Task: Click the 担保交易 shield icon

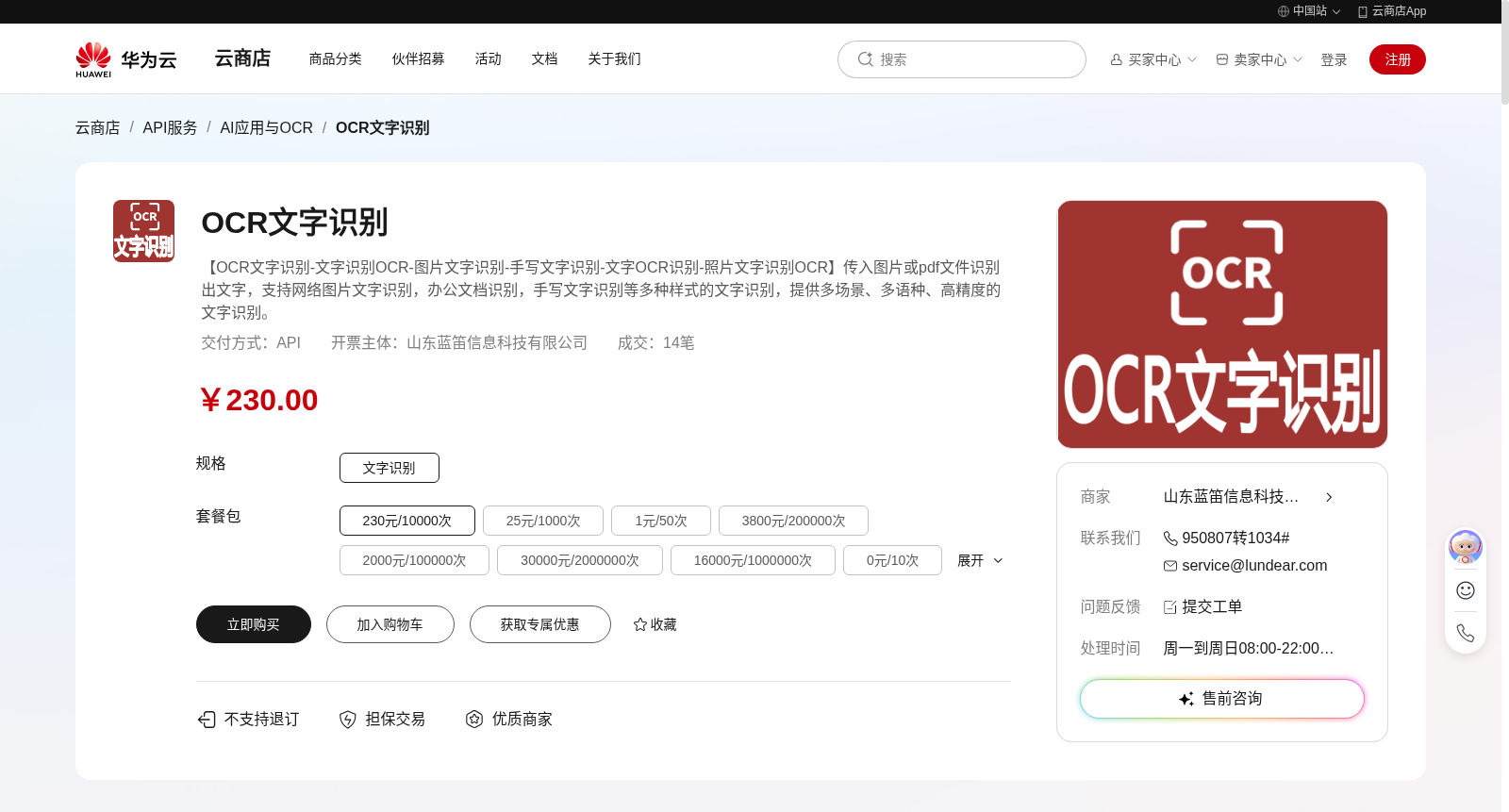Action: [x=348, y=720]
